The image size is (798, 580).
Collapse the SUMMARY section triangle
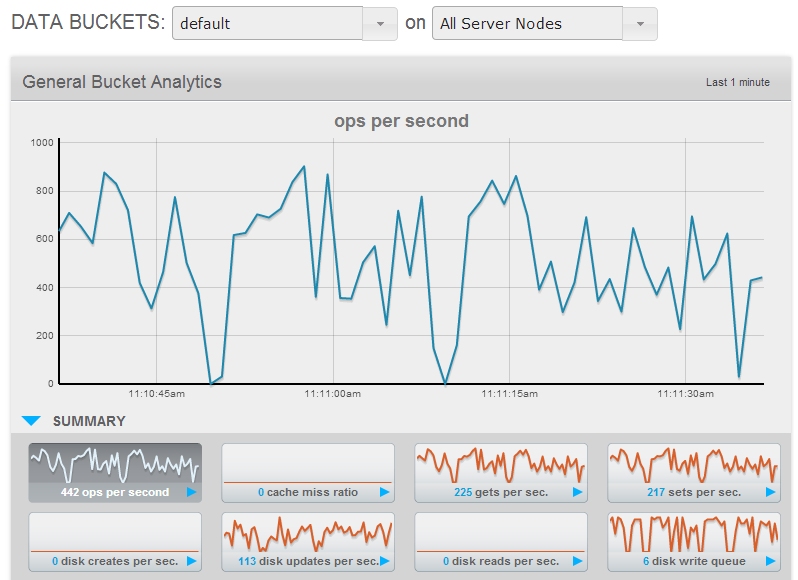[x=31, y=422]
